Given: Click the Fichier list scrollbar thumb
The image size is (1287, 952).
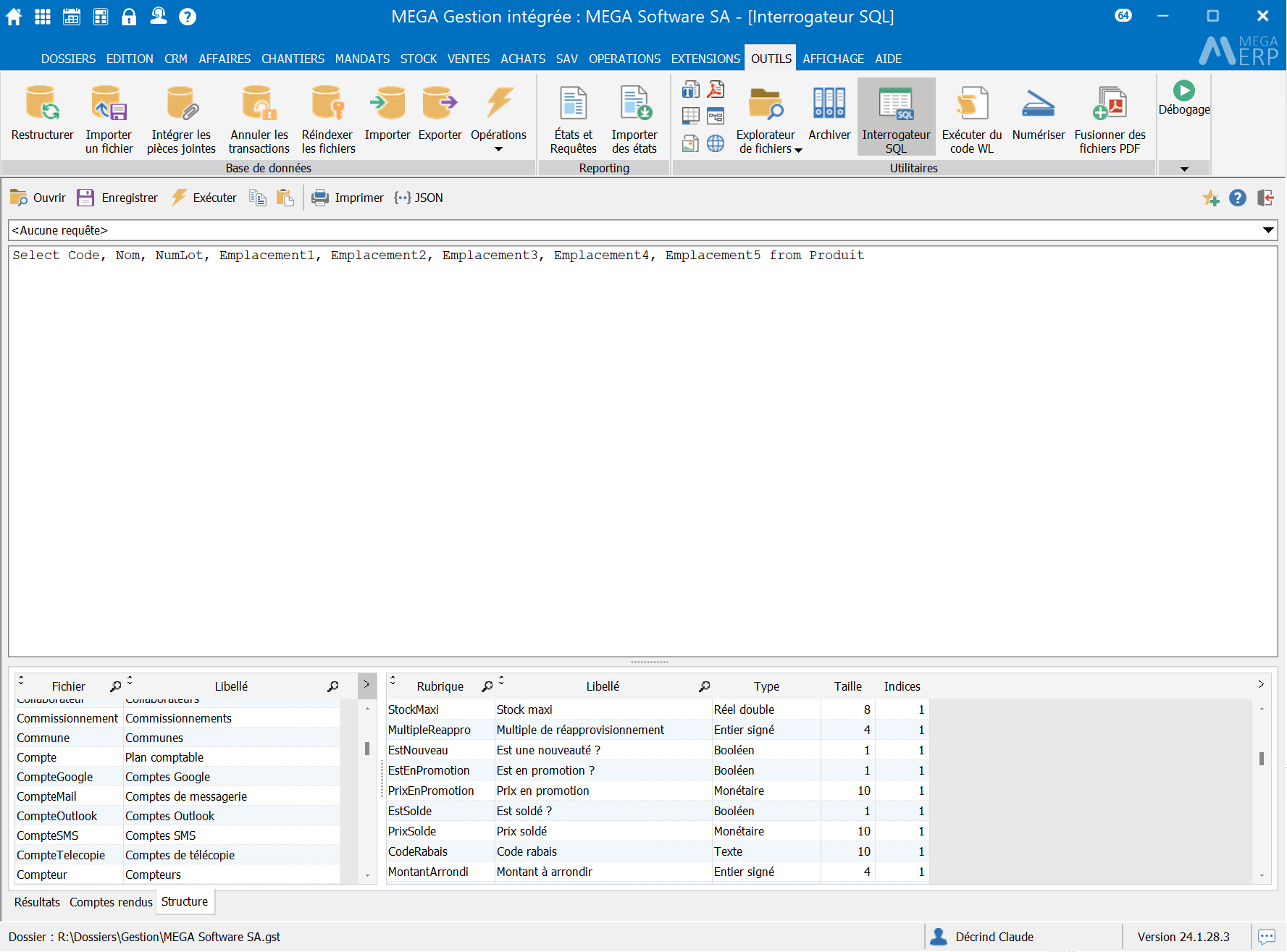Looking at the screenshot, I should click(367, 748).
